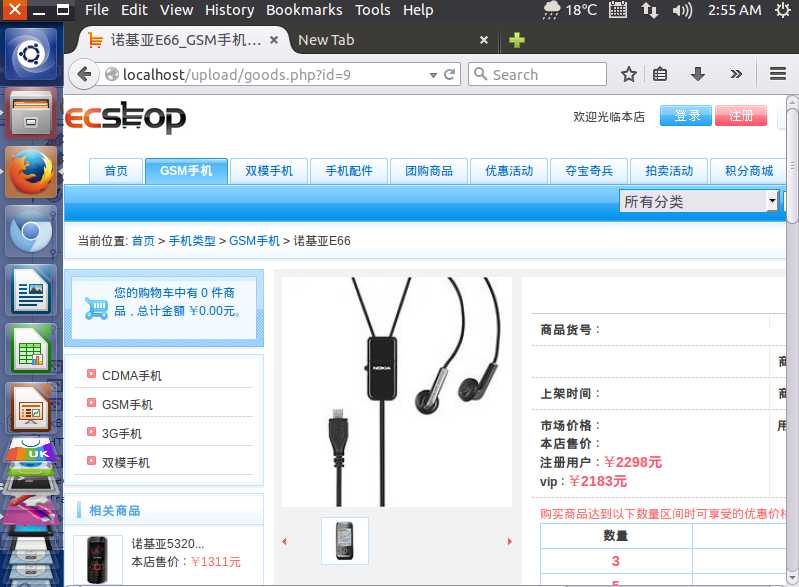Click next thumbnail red arrow in gallery

[509, 542]
